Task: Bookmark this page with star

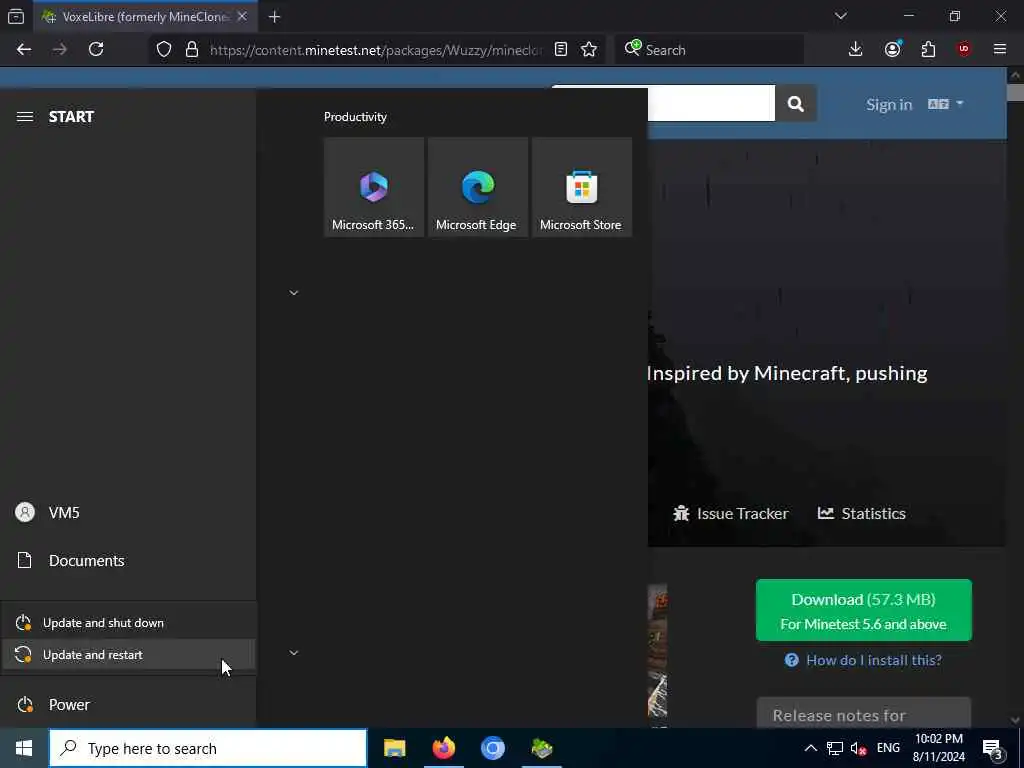Action: coord(589,50)
